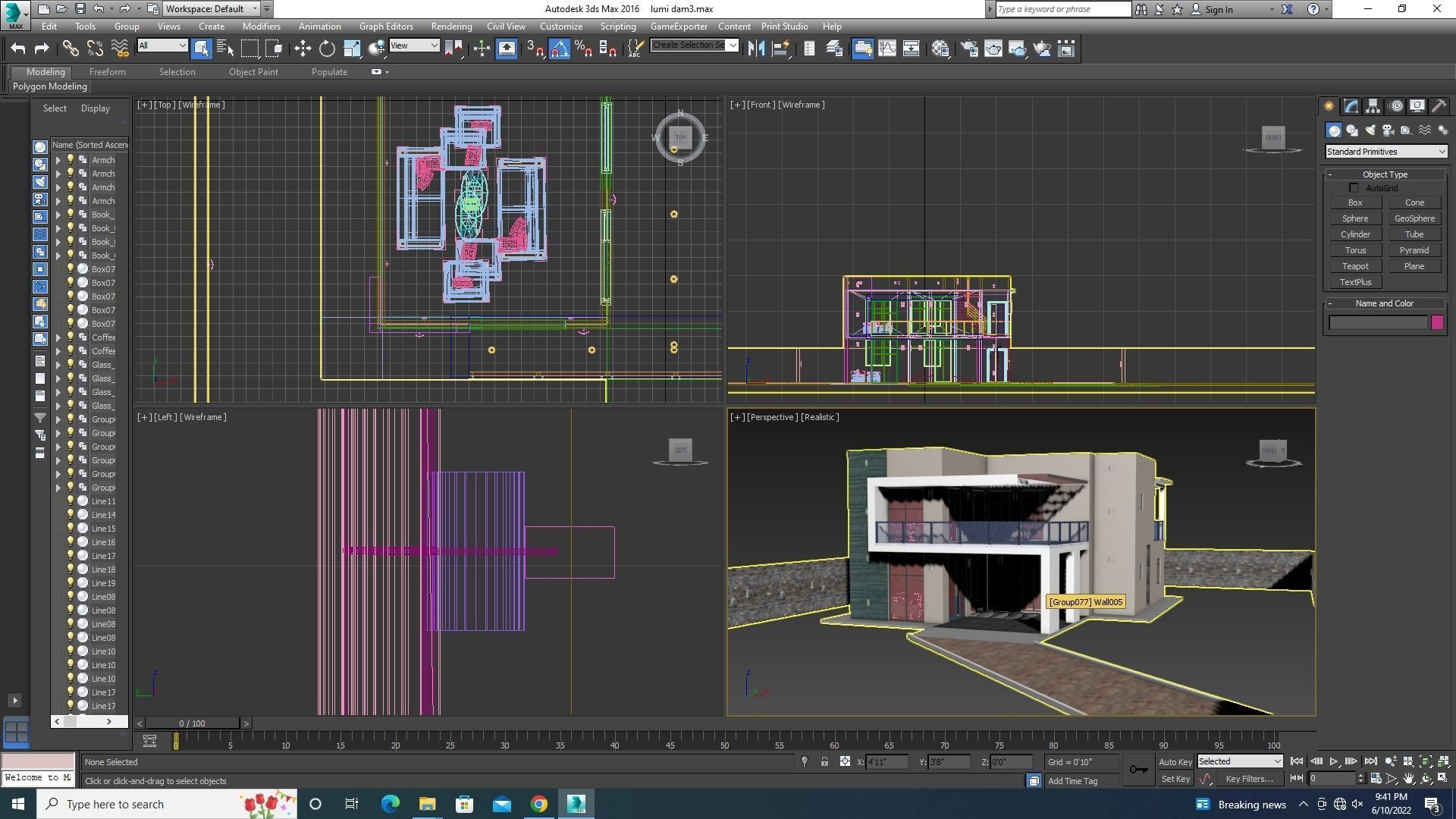Image resolution: width=1456 pixels, height=819 pixels.
Task: Click the pink object color swatch
Action: coord(1436,323)
